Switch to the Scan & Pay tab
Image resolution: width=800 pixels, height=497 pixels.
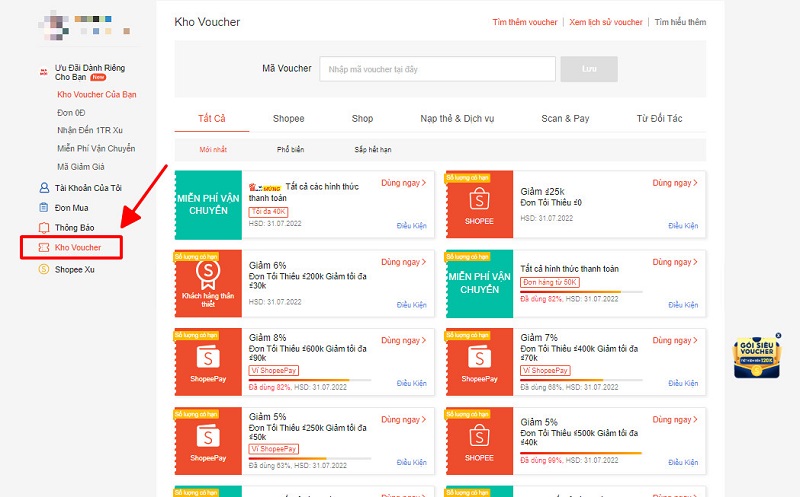[565, 118]
